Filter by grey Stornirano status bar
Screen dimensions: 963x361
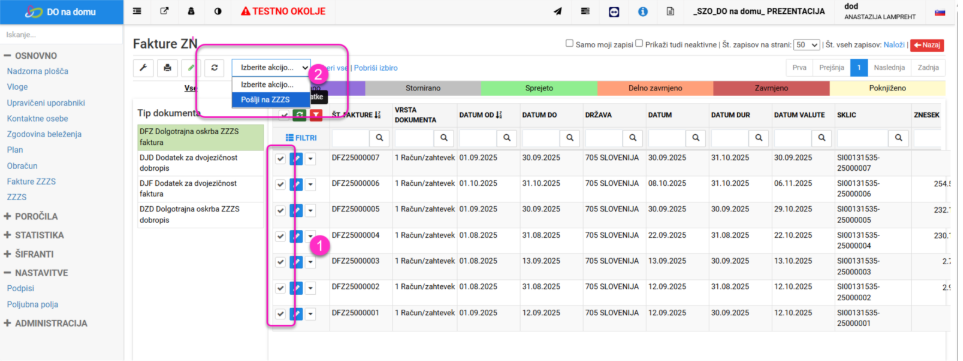coord(423,88)
